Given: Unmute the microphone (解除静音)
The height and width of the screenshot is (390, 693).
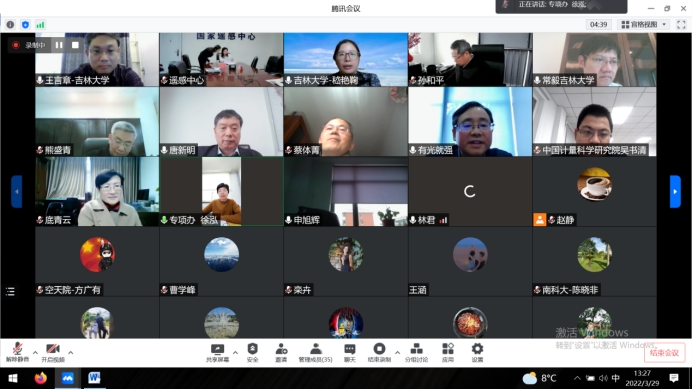Looking at the screenshot, I should pos(17,352).
